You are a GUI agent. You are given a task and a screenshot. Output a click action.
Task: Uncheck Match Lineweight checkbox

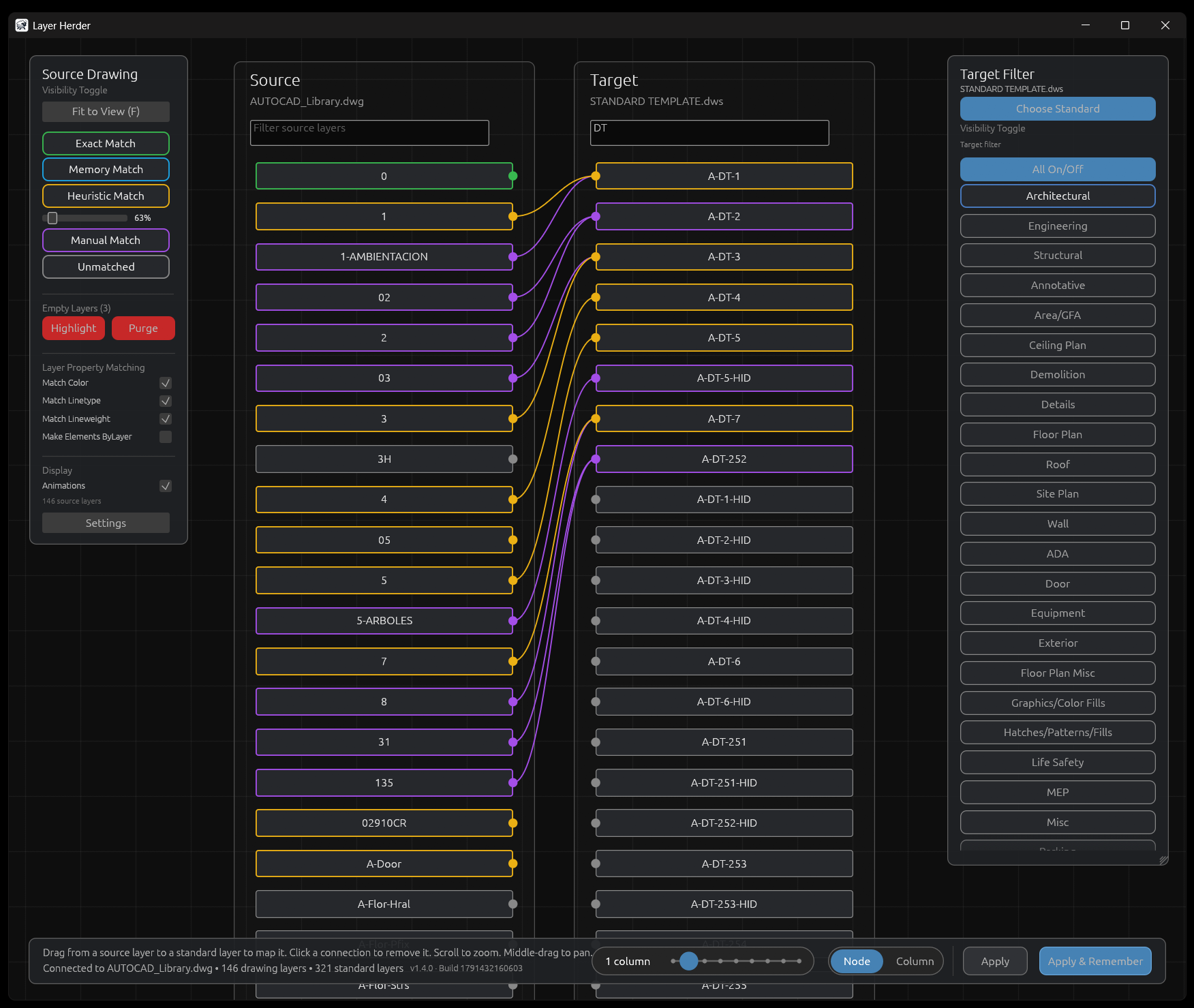point(166,418)
